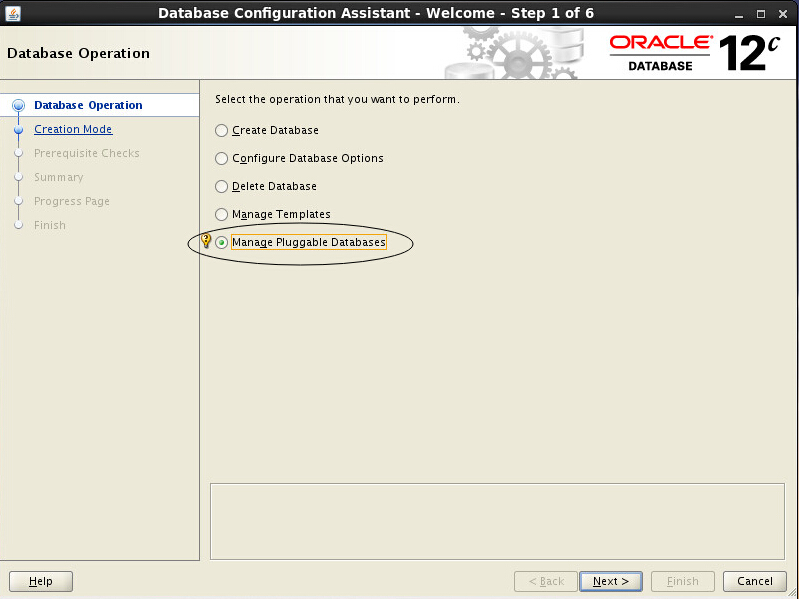799x599 pixels.
Task: Close the Database Configuration Assistant window
Action: [783, 14]
